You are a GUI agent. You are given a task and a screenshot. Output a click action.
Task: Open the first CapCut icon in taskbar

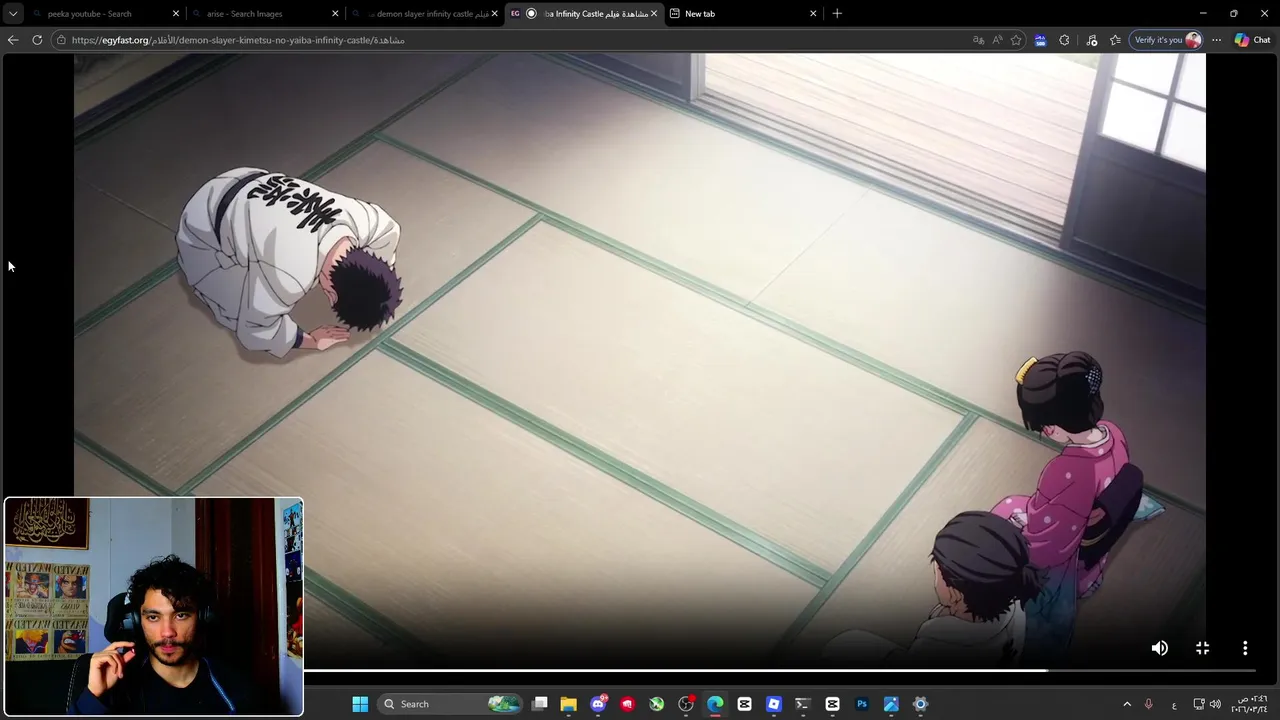click(x=744, y=704)
